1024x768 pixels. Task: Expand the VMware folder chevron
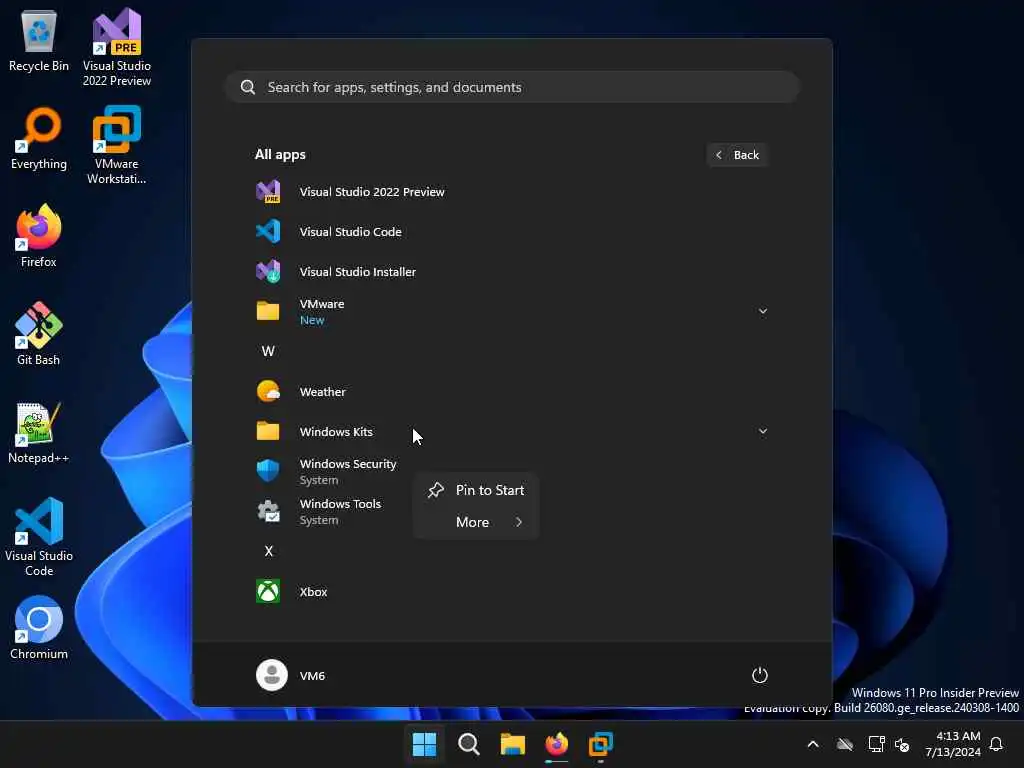pos(763,312)
